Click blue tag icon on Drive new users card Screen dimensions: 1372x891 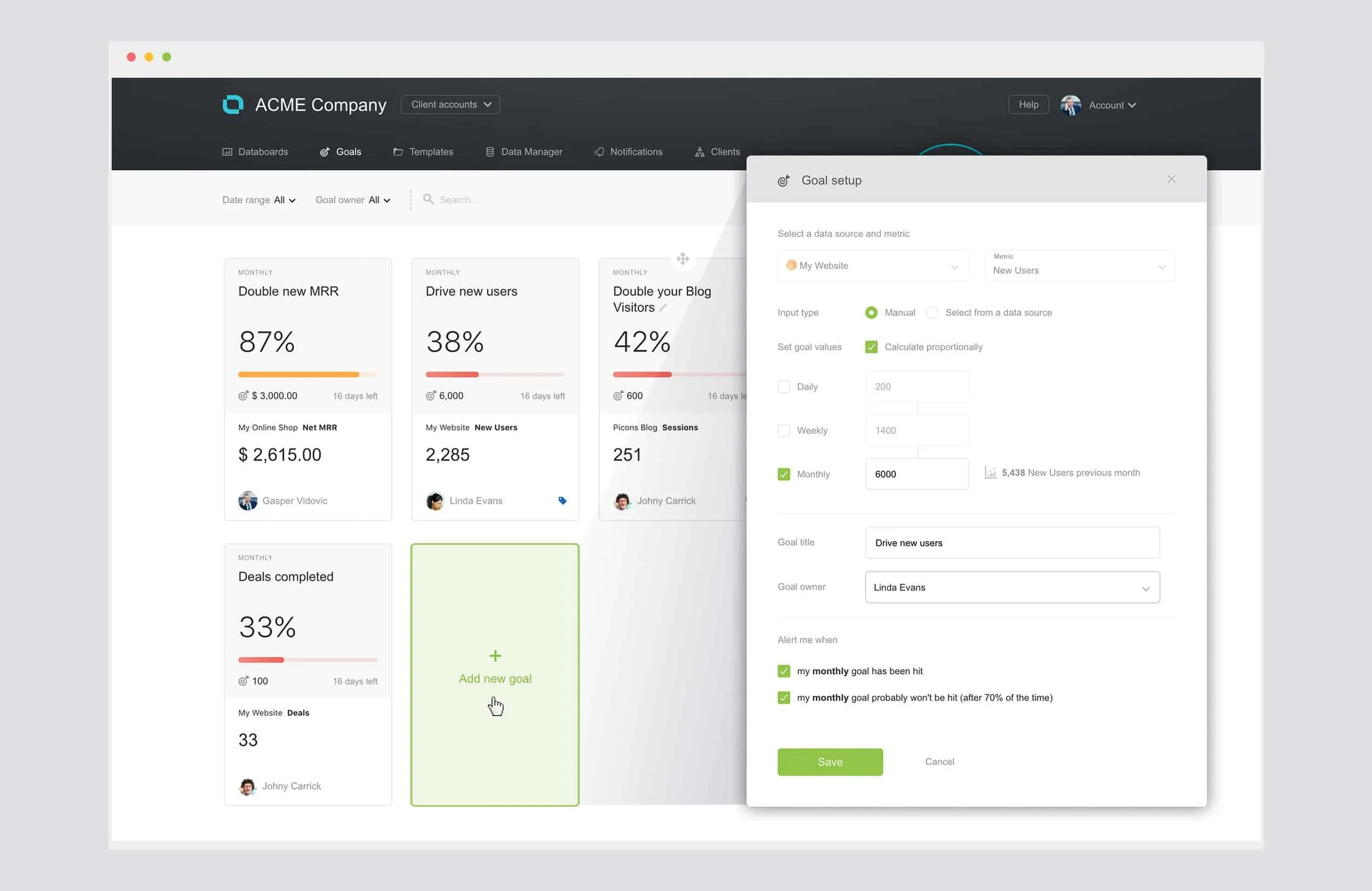(x=562, y=501)
